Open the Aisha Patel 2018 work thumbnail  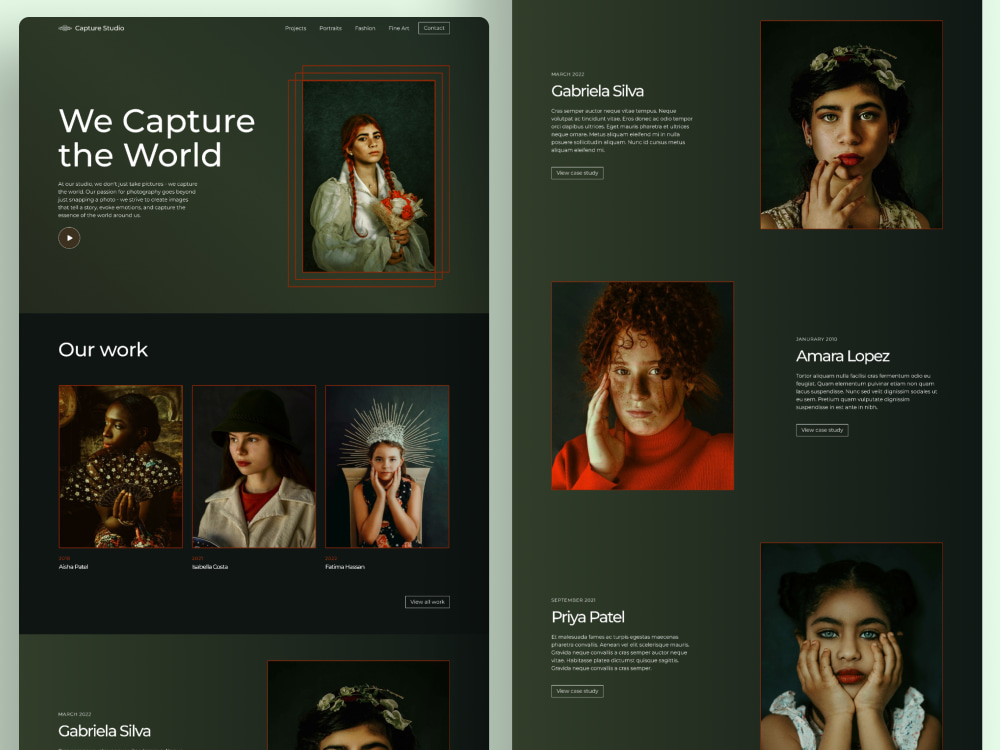tap(120, 466)
